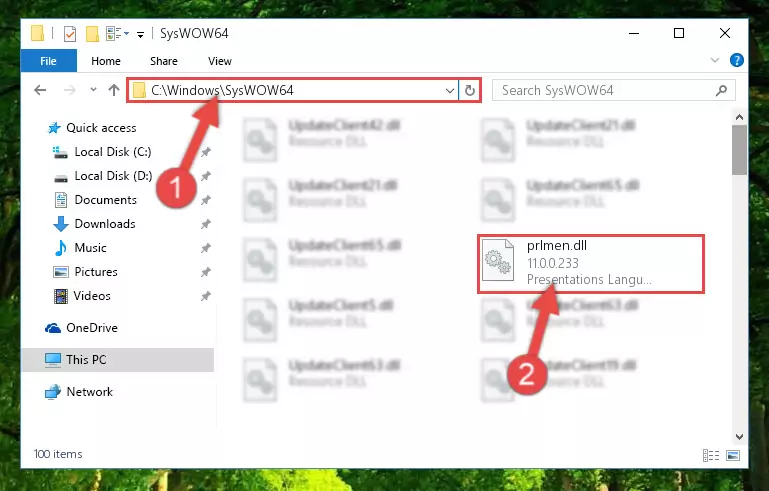This screenshot has height=491, width=769.
Task: Open Documents in sidebar
Action: 105,200
